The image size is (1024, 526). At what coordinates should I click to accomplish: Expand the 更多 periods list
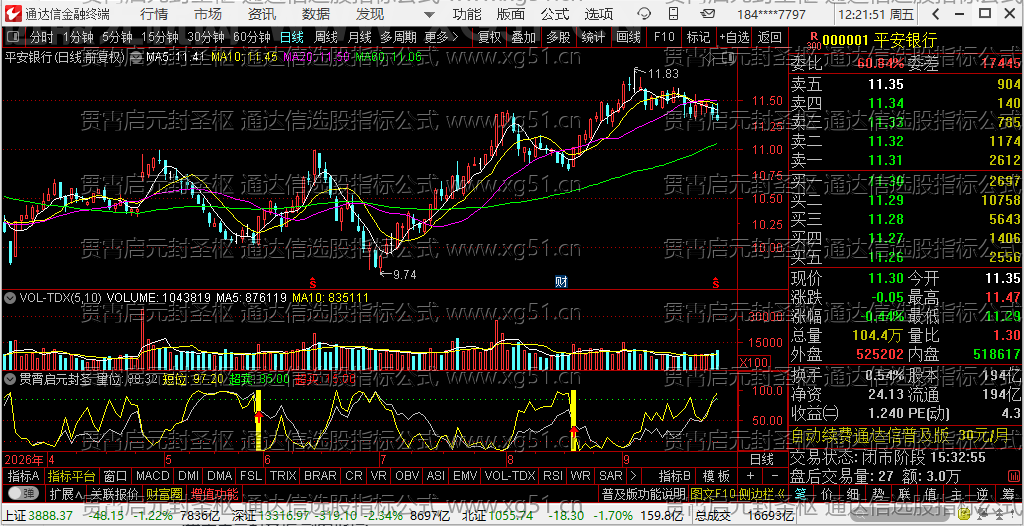click(441, 38)
